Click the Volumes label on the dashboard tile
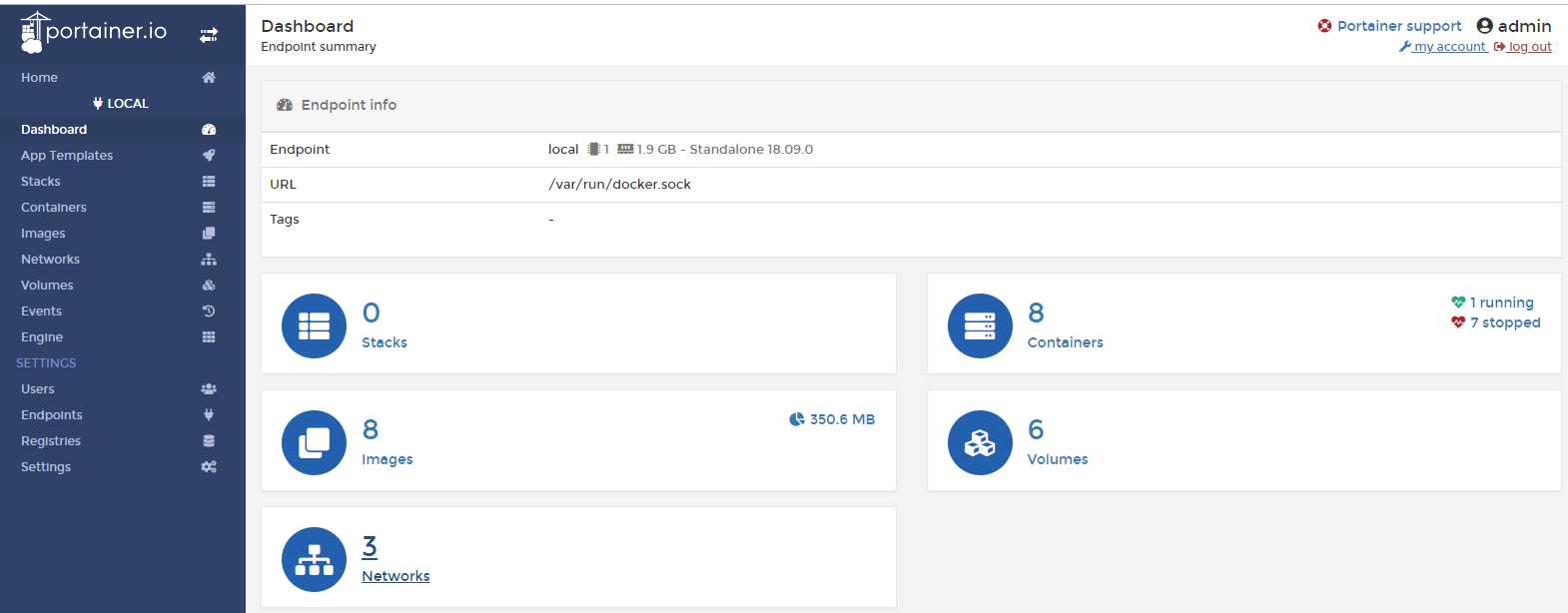Viewport: 1568px width, 613px height. [x=1058, y=459]
